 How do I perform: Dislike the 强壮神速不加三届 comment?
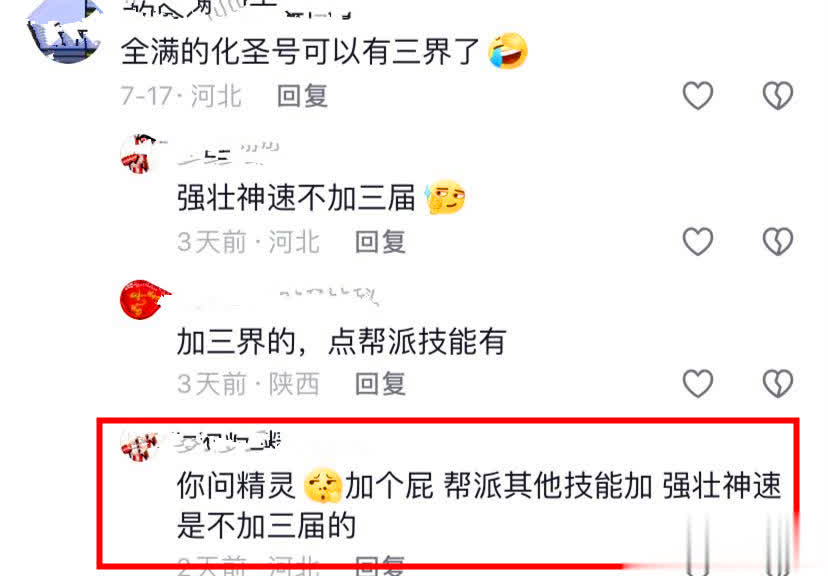tap(777, 242)
